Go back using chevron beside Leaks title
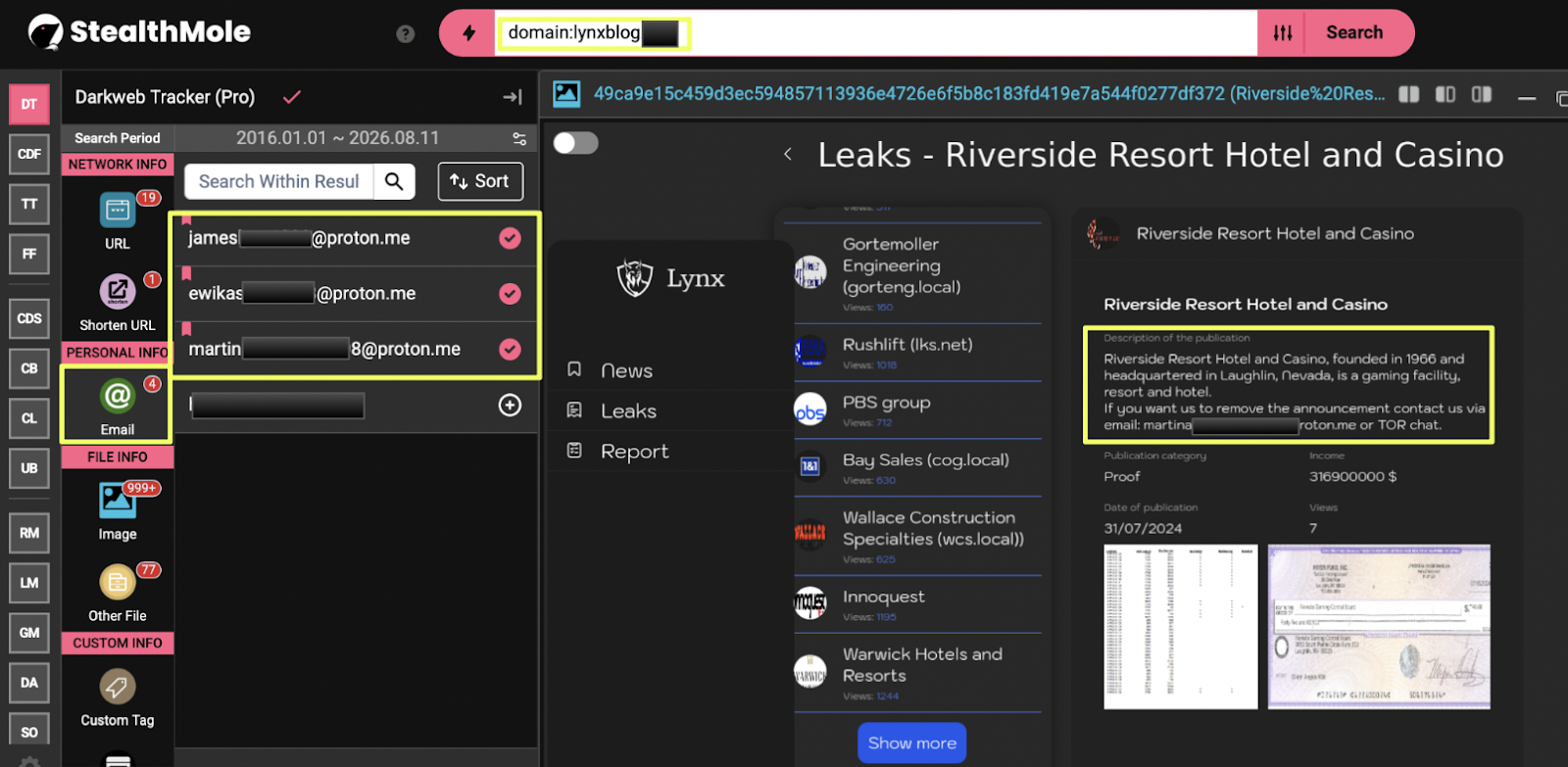1568x767 pixels. click(x=788, y=154)
